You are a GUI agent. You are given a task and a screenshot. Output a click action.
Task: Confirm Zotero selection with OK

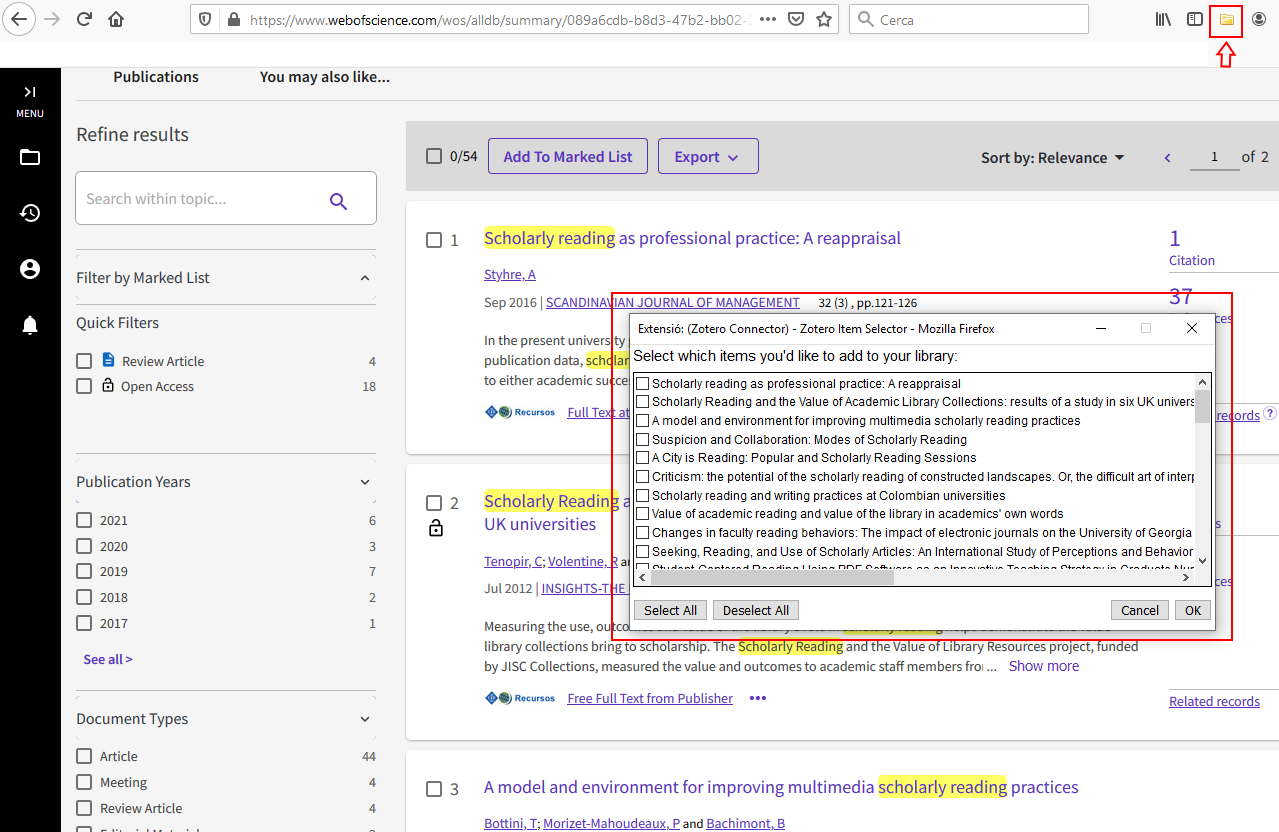click(x=1193, y=610)
